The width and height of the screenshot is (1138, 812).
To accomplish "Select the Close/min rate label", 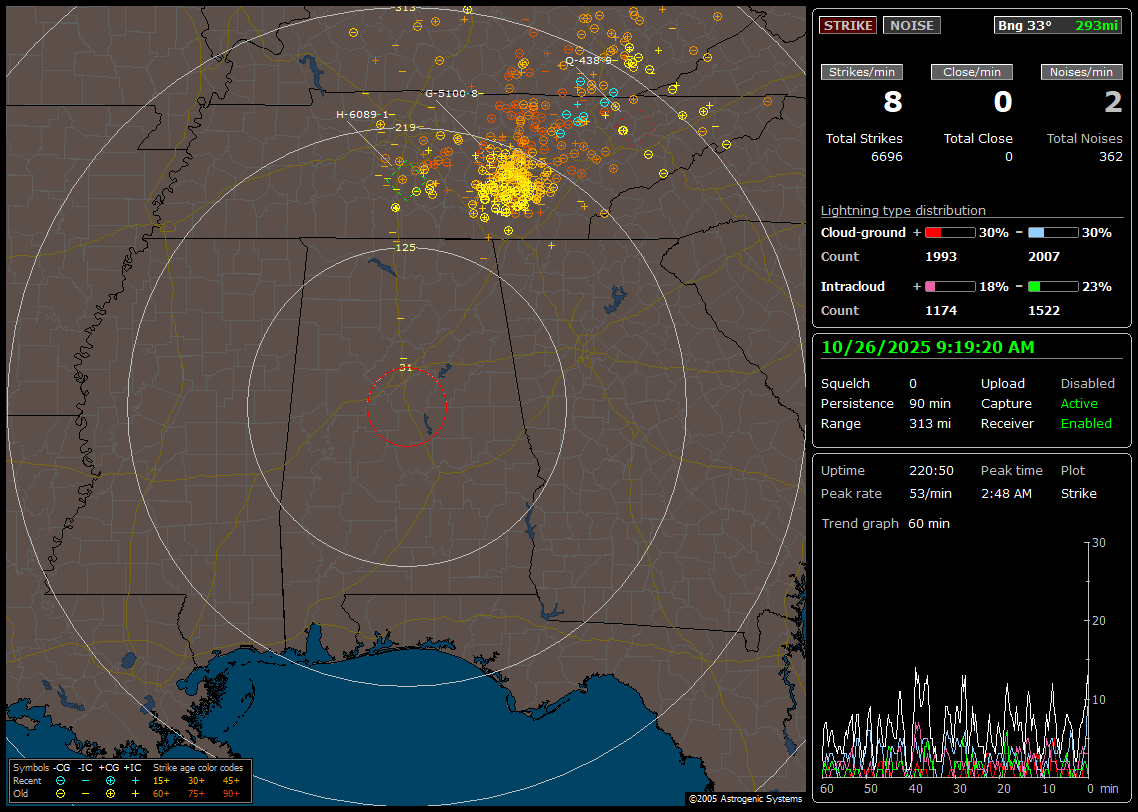I will tap(971, 72).
